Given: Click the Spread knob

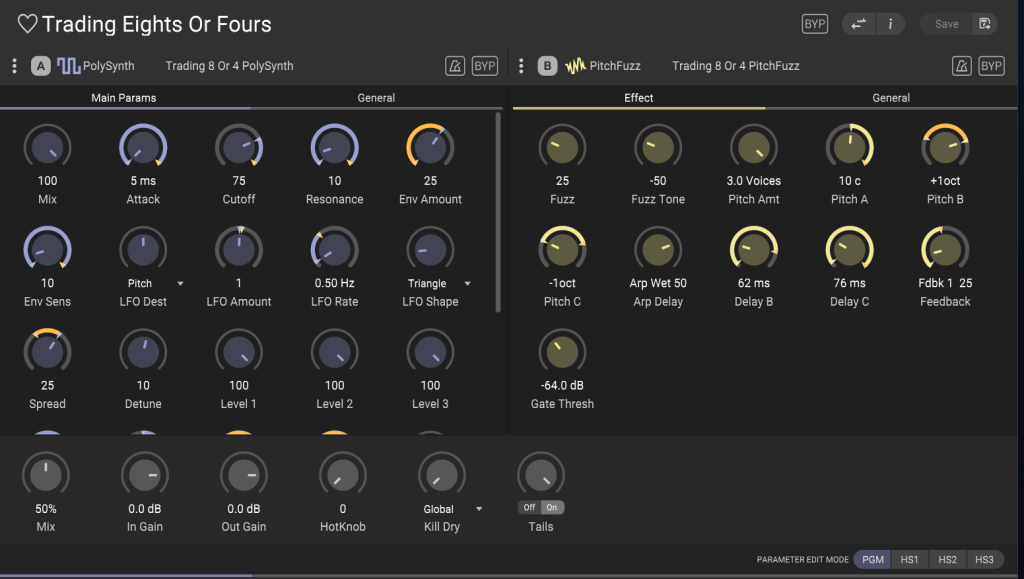Looking at the screenshot, I should point(48,352).
